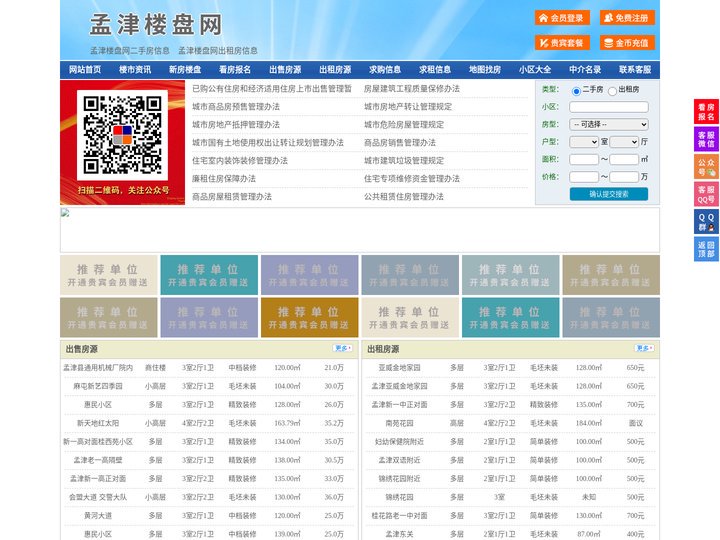Open 楼市资讯 in the navigation bar
The image size is (720, 540).
click(x=135, y=70)
